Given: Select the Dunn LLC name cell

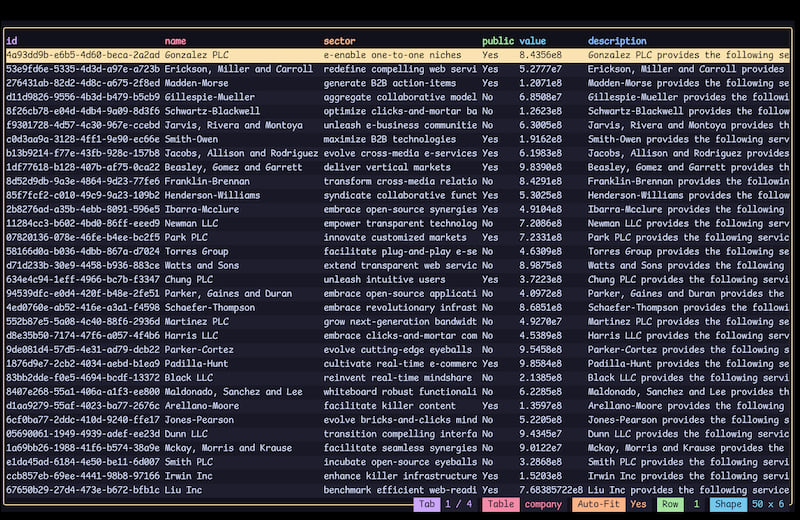Looking at the screenshot, I should pyautogui.click(x=186, y=434).
